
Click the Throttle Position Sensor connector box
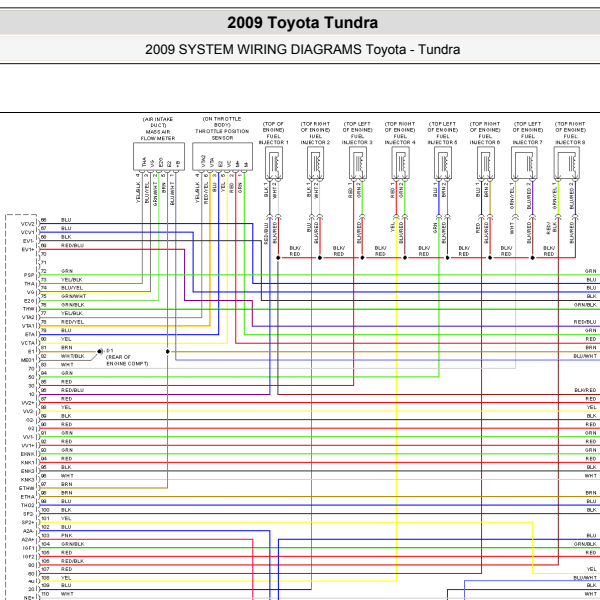pyautogui.click(x=222, y=157)
